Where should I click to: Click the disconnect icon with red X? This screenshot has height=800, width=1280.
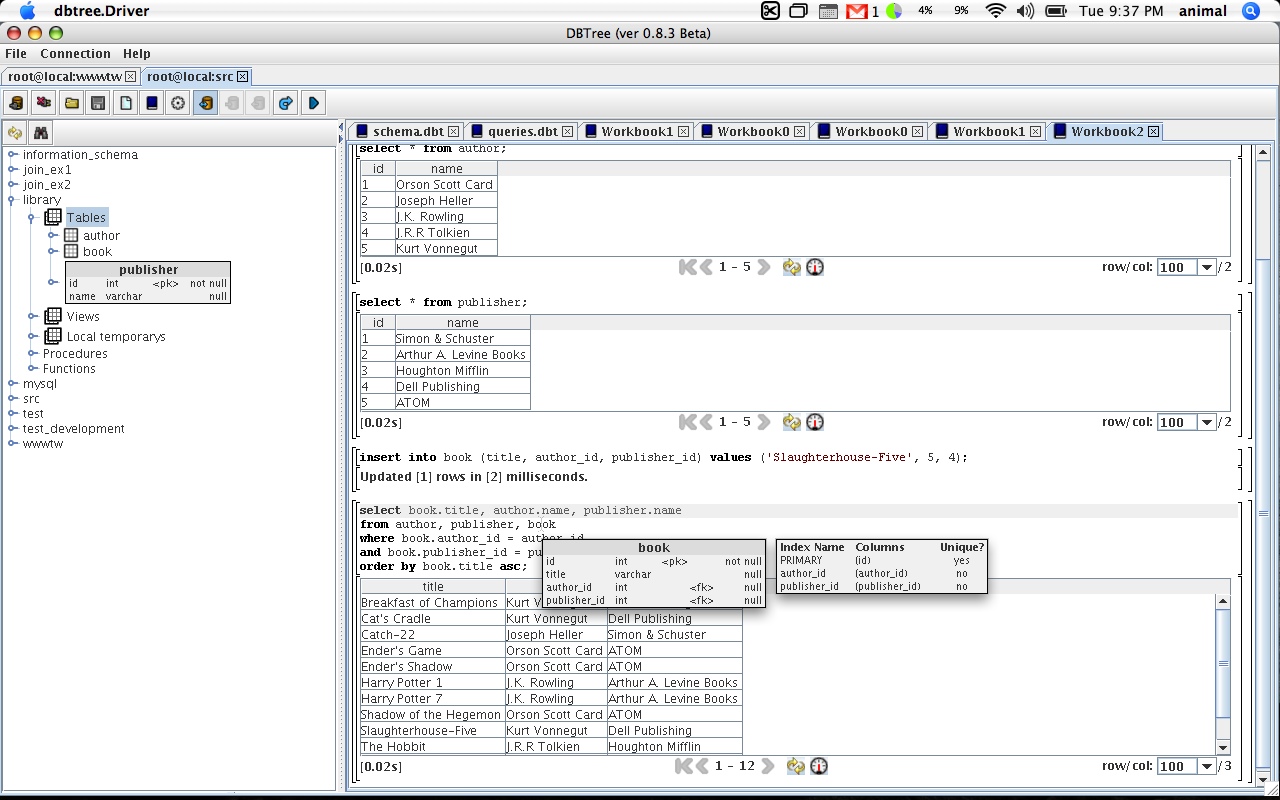(43, 103)
